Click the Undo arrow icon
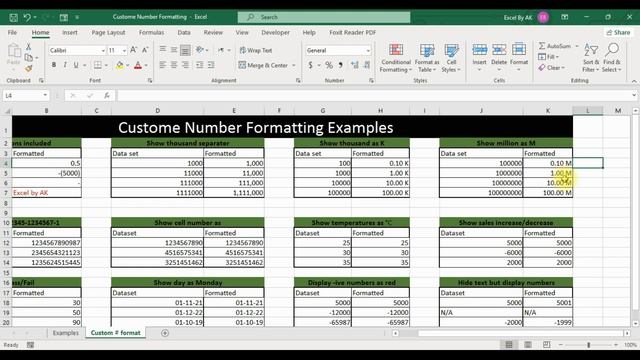Viewport: 640px width, 360px height. (x=27, y=17)
